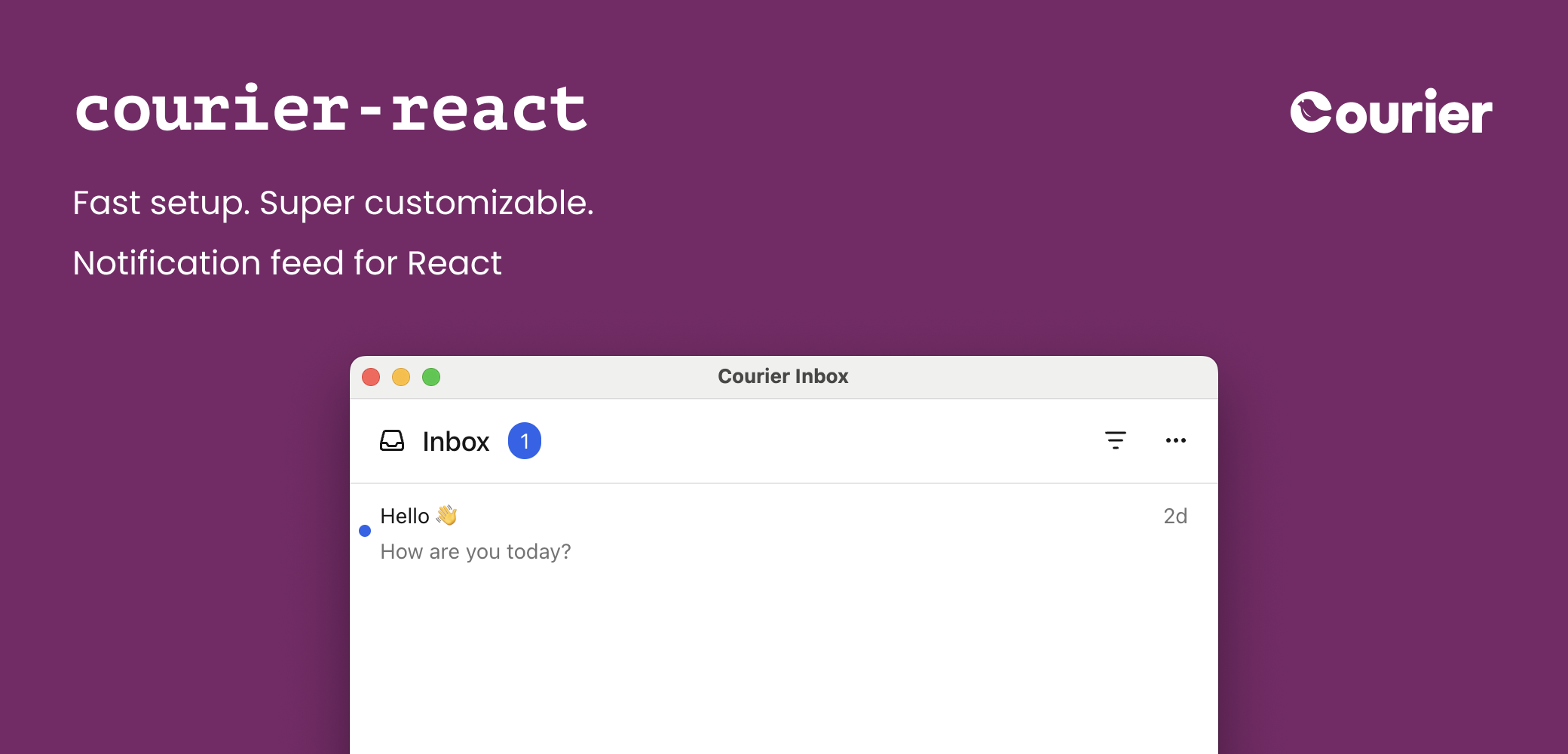Close the Courier Inbox window
The height and width of the screenshot is (754, 1568).
(x=371, y=377)
